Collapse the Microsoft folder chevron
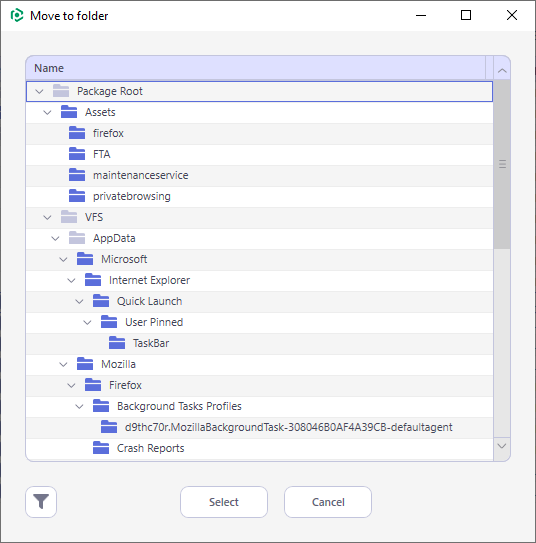 [x=63, y=259]
